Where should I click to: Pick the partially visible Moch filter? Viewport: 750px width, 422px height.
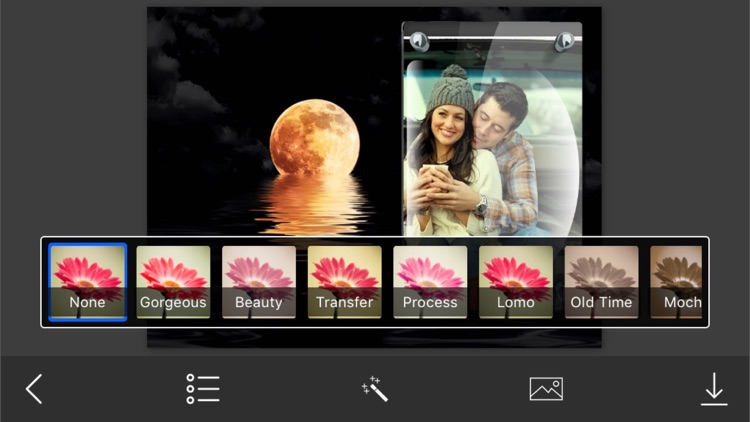point(676,282)
